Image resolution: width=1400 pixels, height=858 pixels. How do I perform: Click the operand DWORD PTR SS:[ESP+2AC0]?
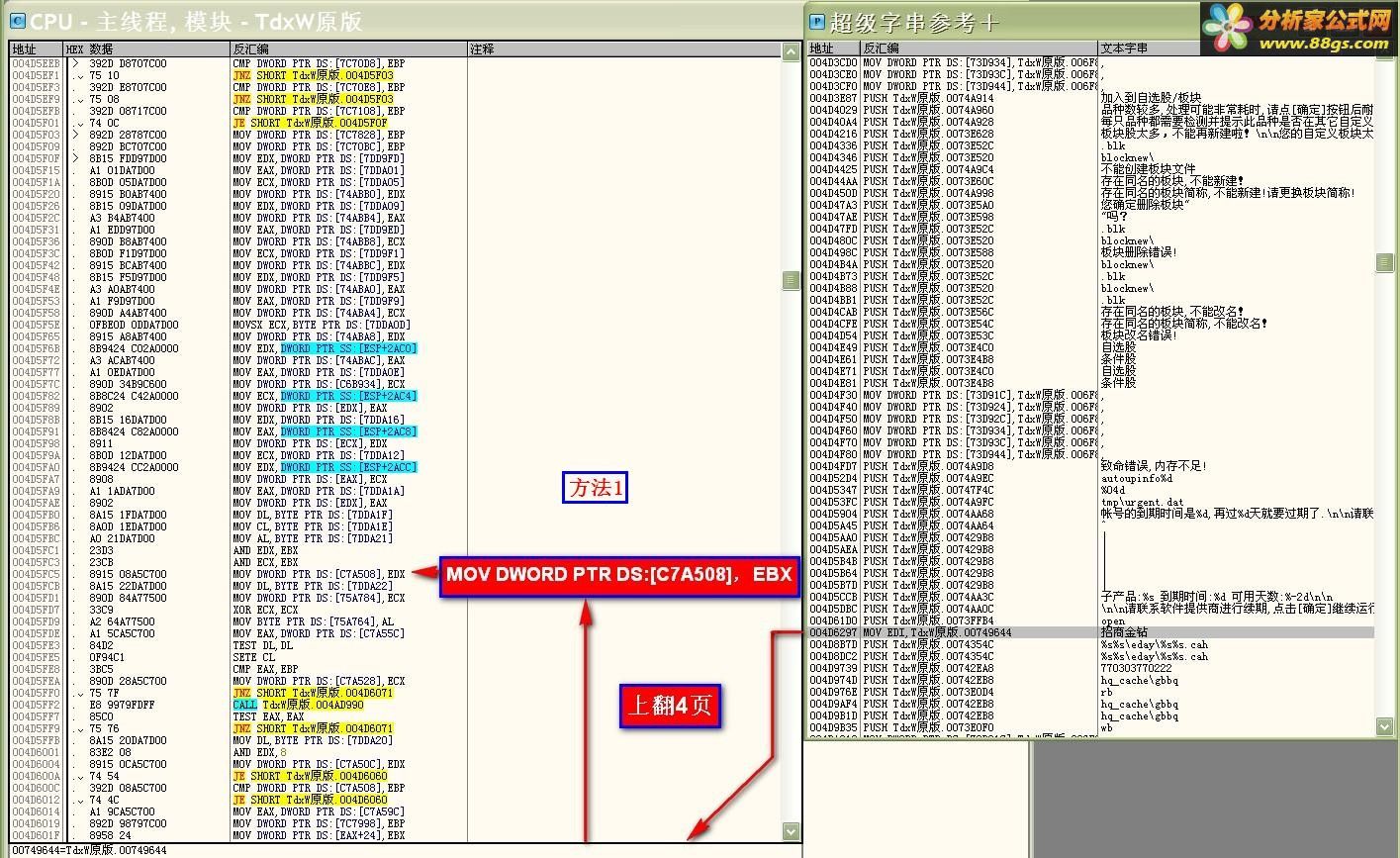(348, 348)
